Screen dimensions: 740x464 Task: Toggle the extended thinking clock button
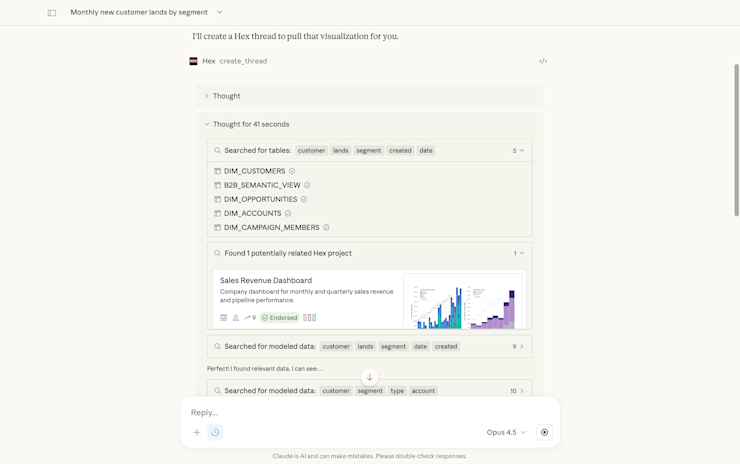[x=215, y=433]
